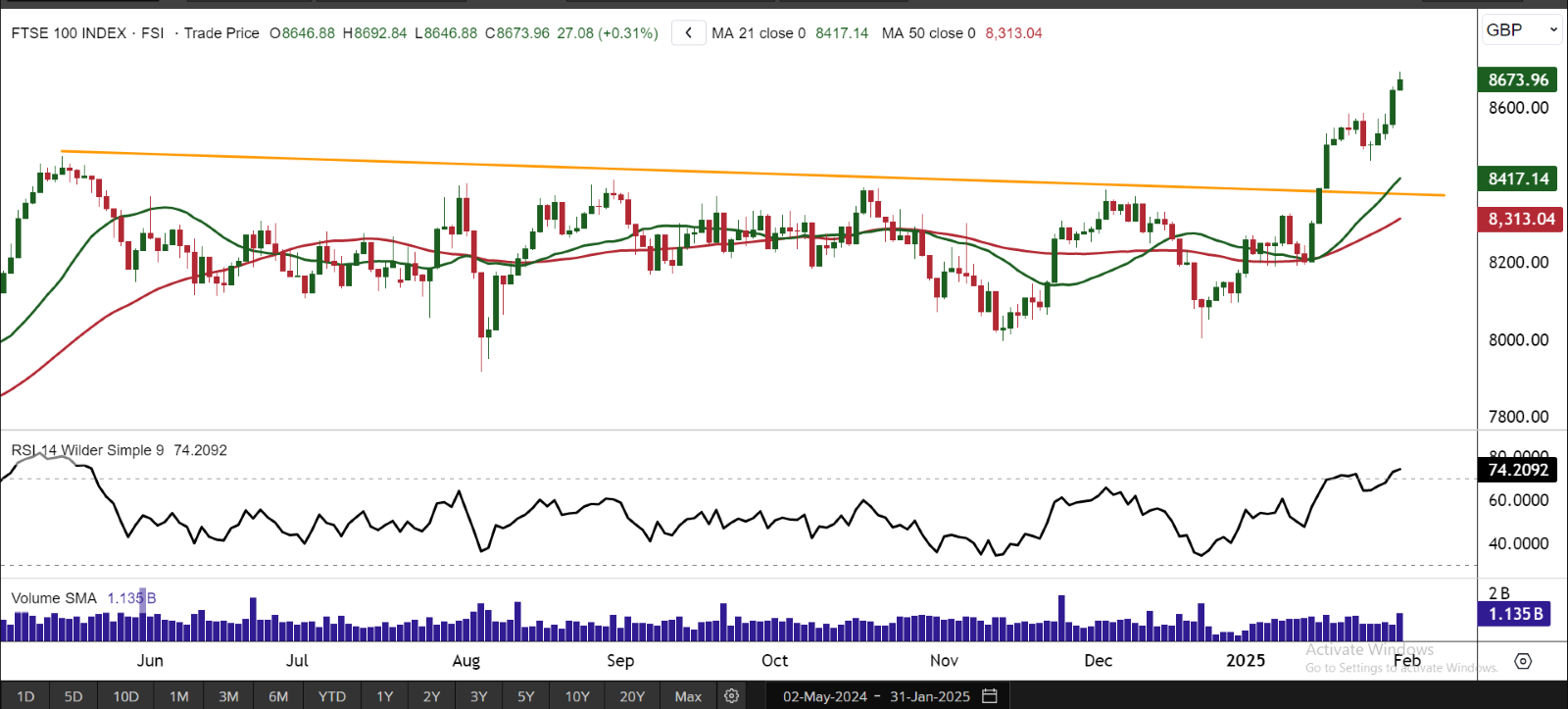Choose the Max time range
1568x709 pixels.
tap(688, 696)
